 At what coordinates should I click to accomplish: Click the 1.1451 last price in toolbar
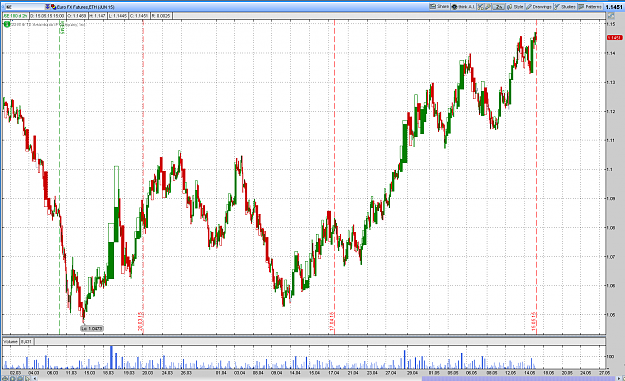click(613, 7)
